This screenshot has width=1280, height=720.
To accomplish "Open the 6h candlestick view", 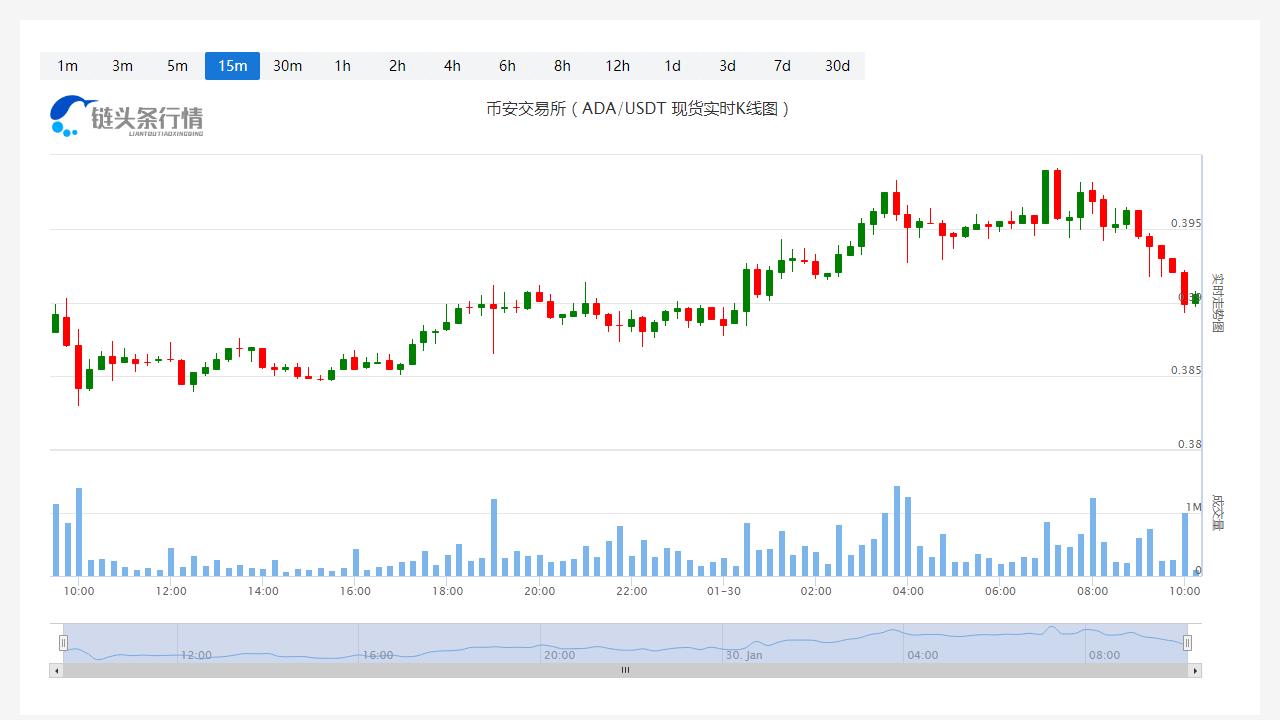I will pyautogui.click(x=507, y=66).
